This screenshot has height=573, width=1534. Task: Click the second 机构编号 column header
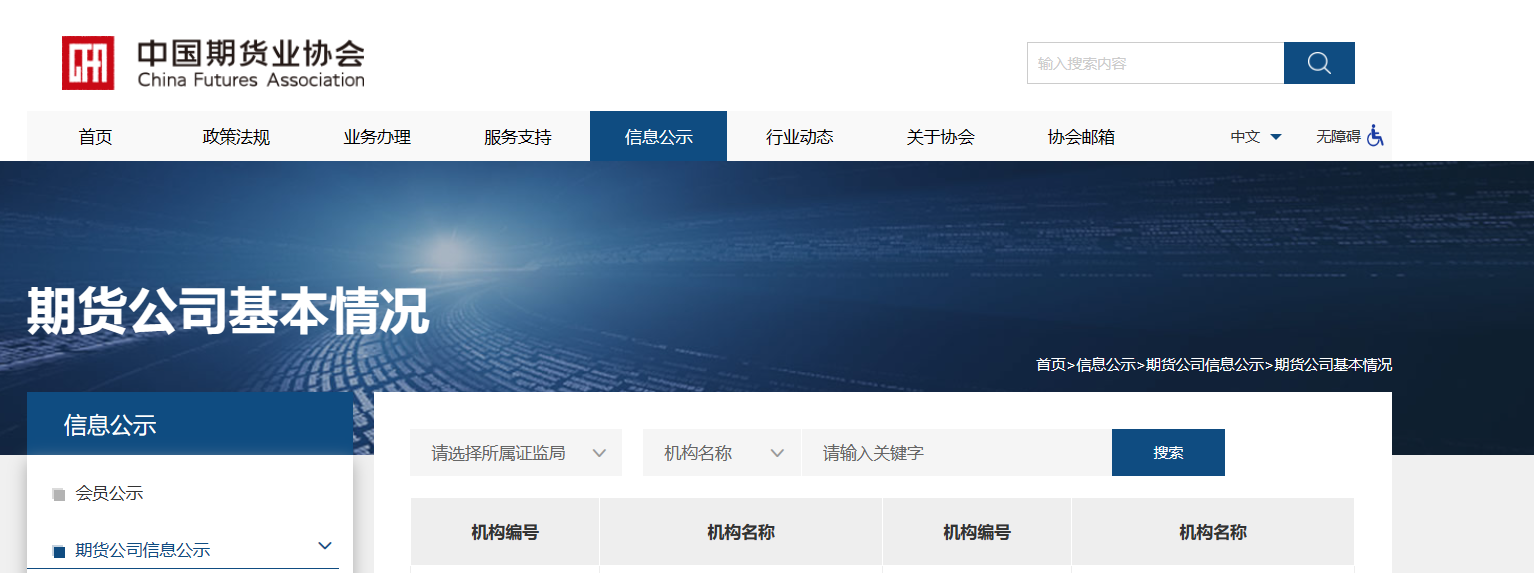click(977, 532)
